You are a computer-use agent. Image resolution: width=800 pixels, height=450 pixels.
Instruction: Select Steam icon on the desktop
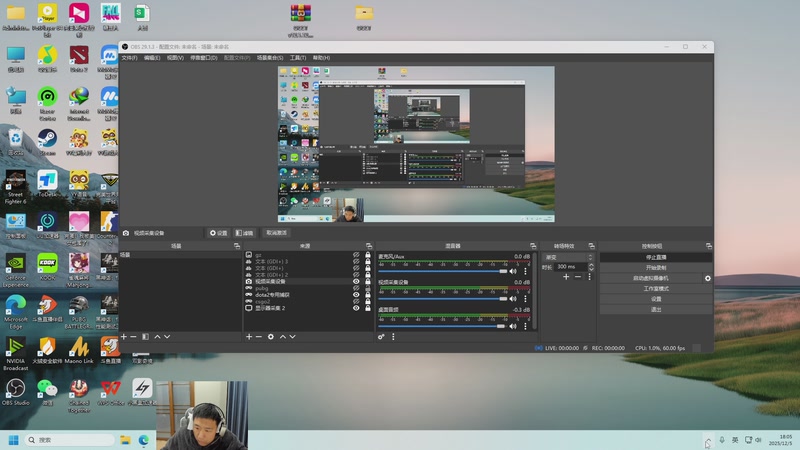pyautogui.click(x=47, y=142)
